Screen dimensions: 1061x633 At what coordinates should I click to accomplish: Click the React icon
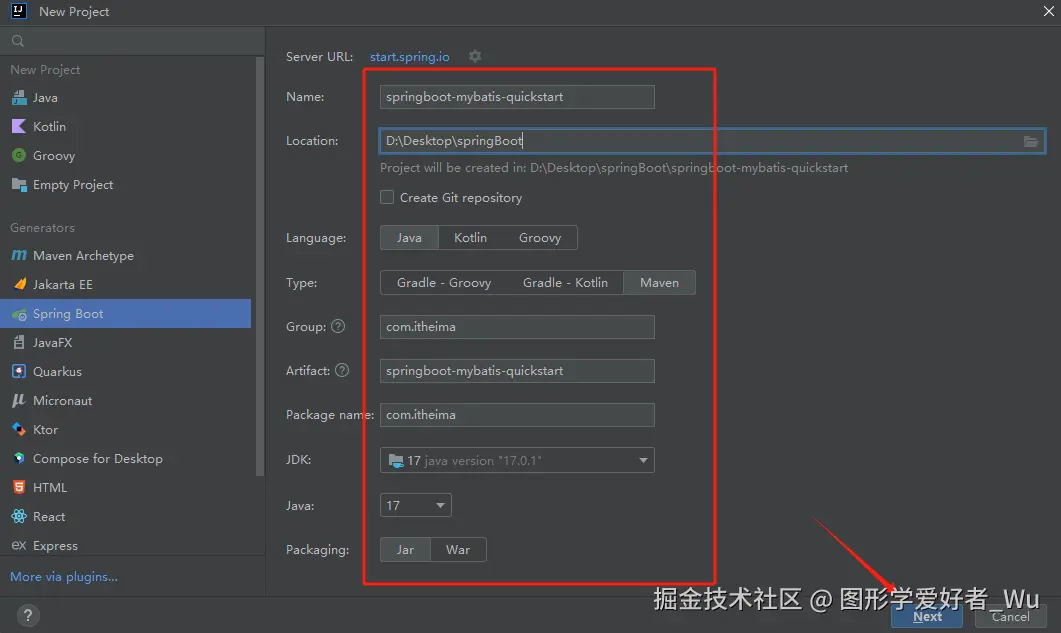[19, 517]
